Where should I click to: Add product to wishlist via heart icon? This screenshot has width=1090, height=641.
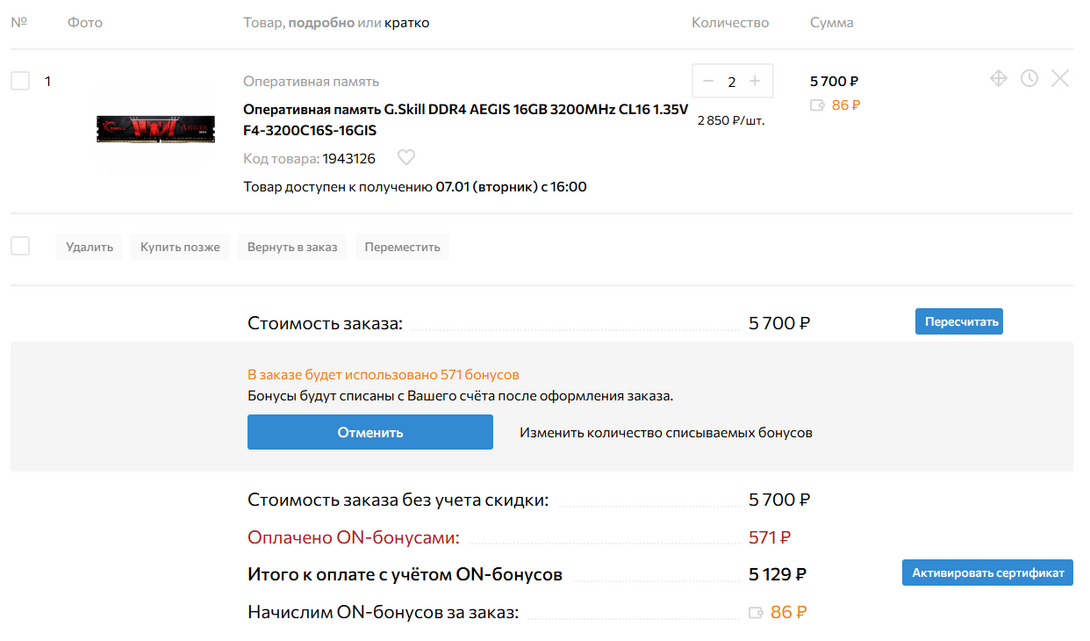point(406,158)
